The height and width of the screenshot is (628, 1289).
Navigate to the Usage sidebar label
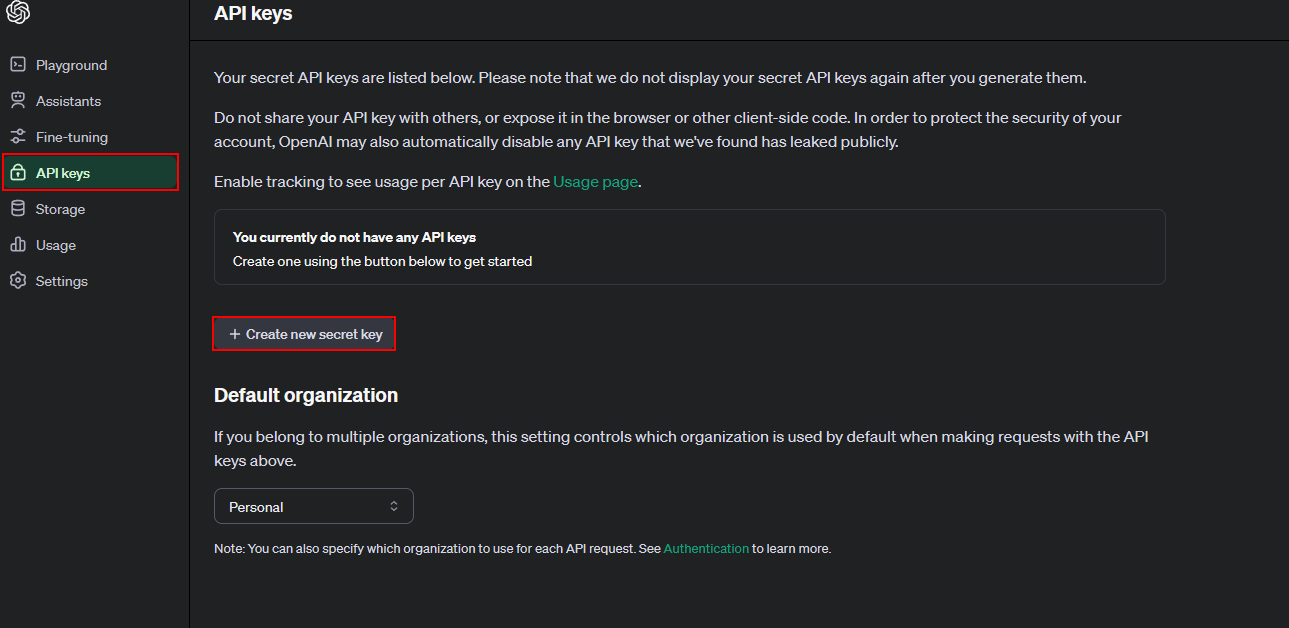pos(56,245)
